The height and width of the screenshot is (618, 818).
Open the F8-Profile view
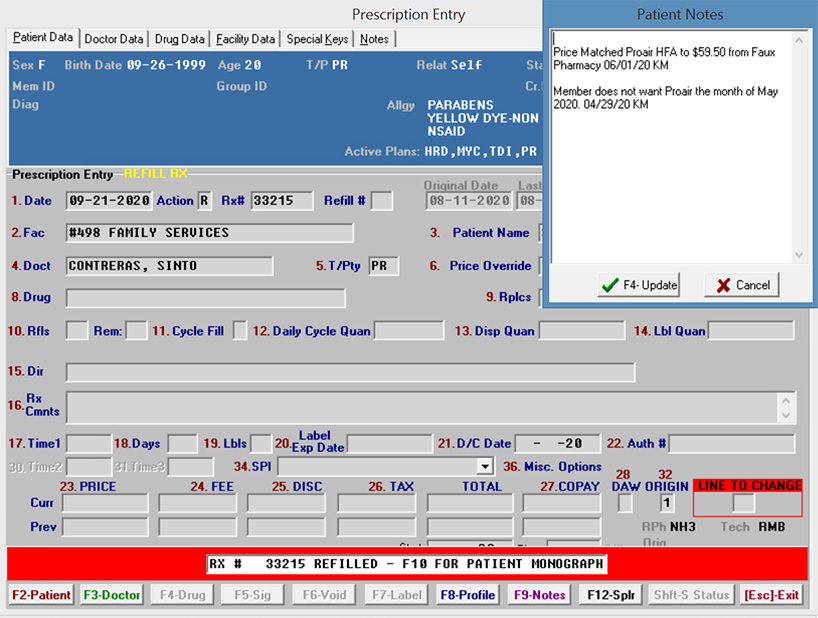coord(468,595)
